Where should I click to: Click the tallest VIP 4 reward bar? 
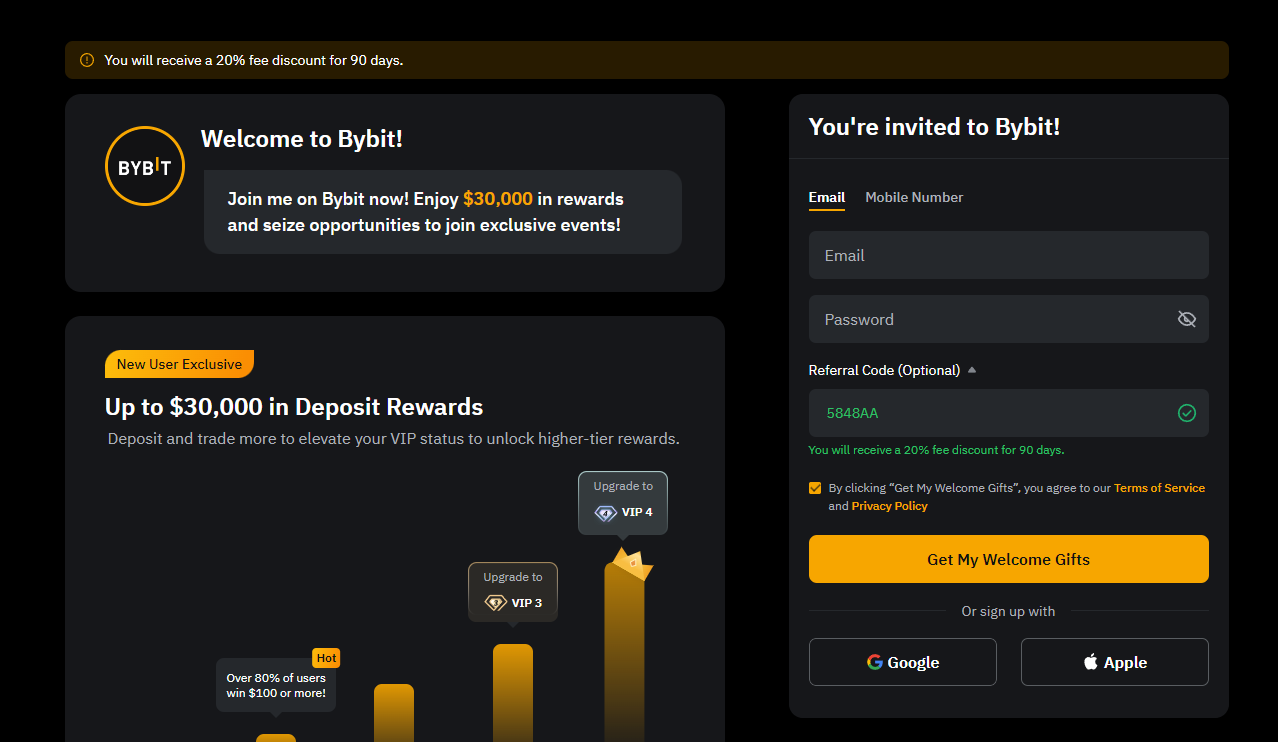click(624, 652)
